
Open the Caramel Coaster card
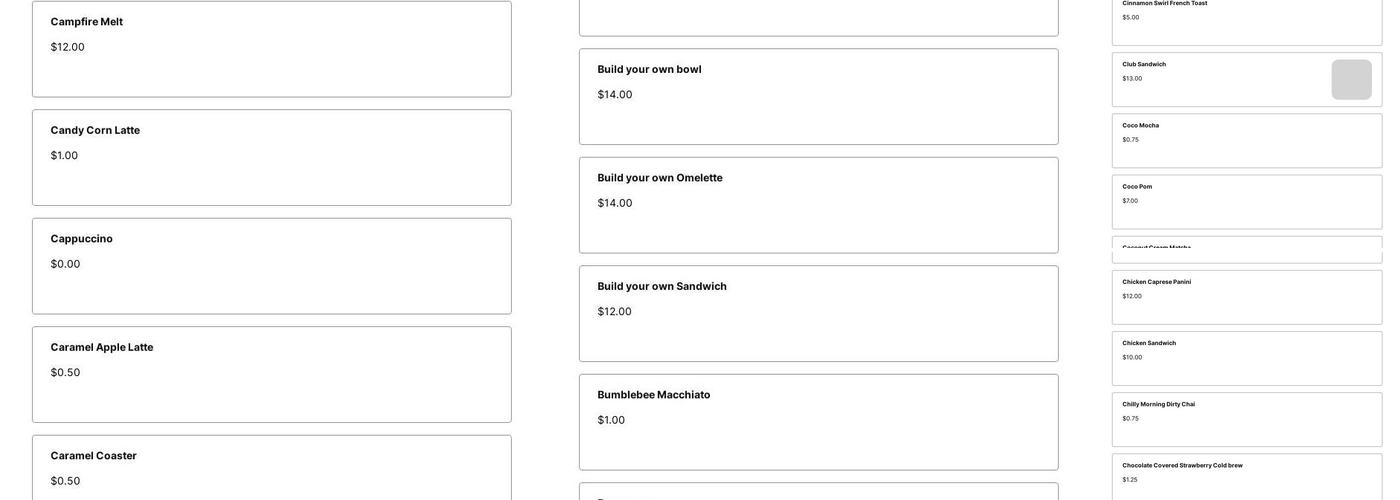coord(271,468)
